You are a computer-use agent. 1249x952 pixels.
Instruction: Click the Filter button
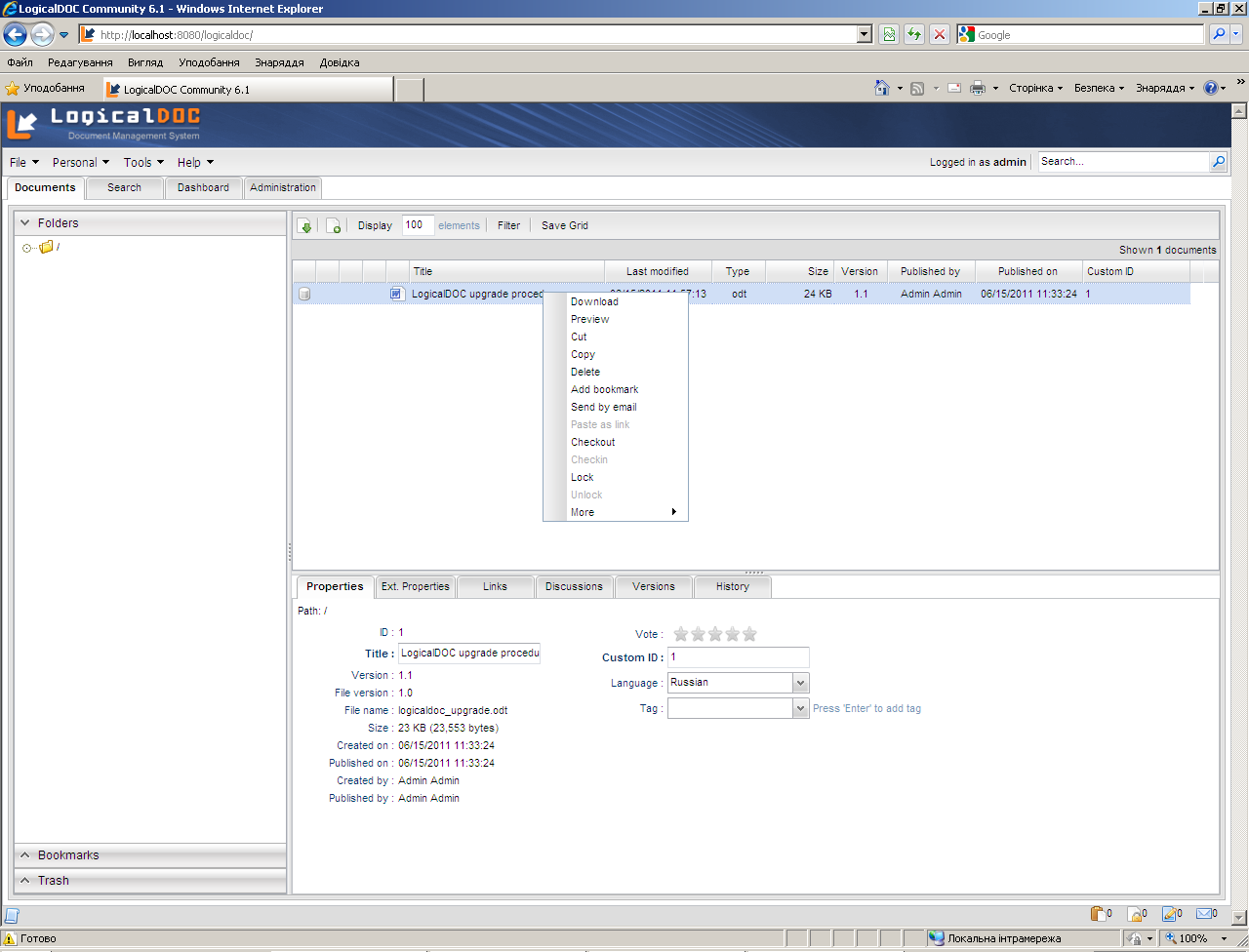509,225
